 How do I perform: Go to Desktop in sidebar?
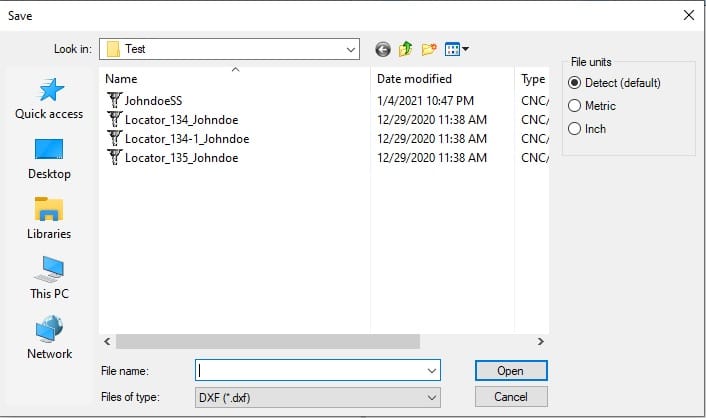(49, 159)
